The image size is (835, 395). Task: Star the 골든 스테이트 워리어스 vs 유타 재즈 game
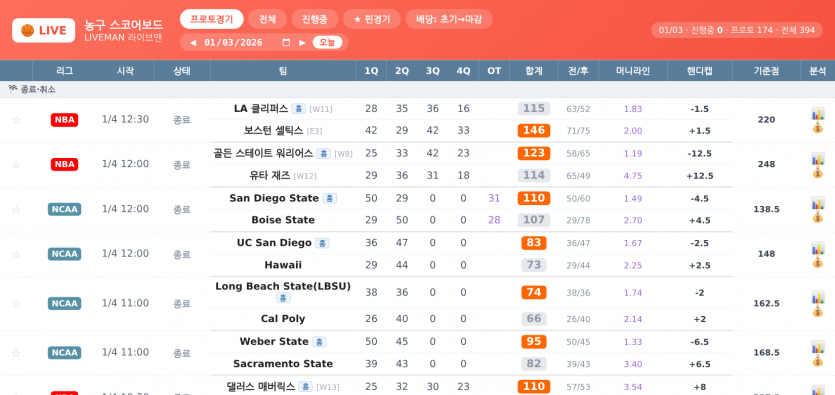16,164
